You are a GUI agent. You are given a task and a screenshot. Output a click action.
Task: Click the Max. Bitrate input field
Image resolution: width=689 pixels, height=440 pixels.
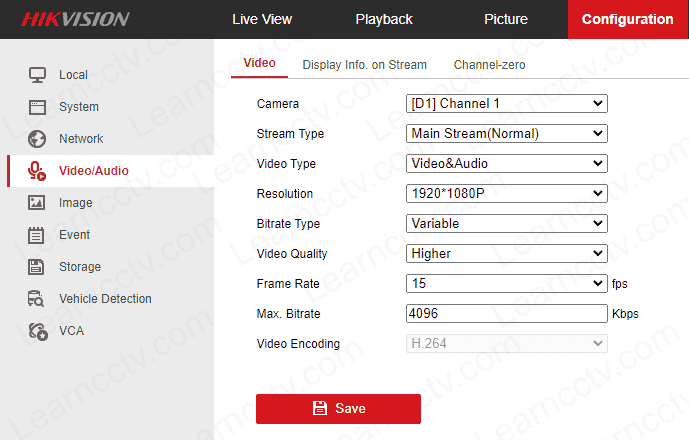click(x=506, y=314)
